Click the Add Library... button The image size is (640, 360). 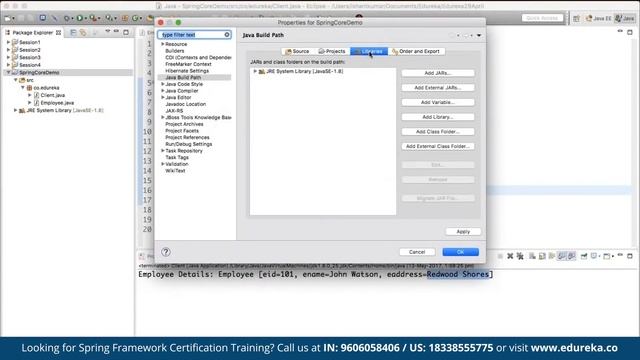438,117
